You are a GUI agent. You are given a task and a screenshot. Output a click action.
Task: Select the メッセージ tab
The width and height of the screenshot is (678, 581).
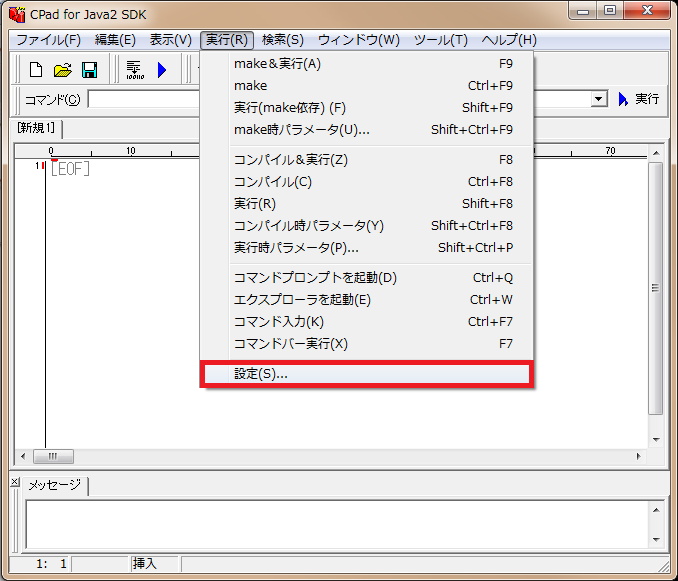[55, 485]
